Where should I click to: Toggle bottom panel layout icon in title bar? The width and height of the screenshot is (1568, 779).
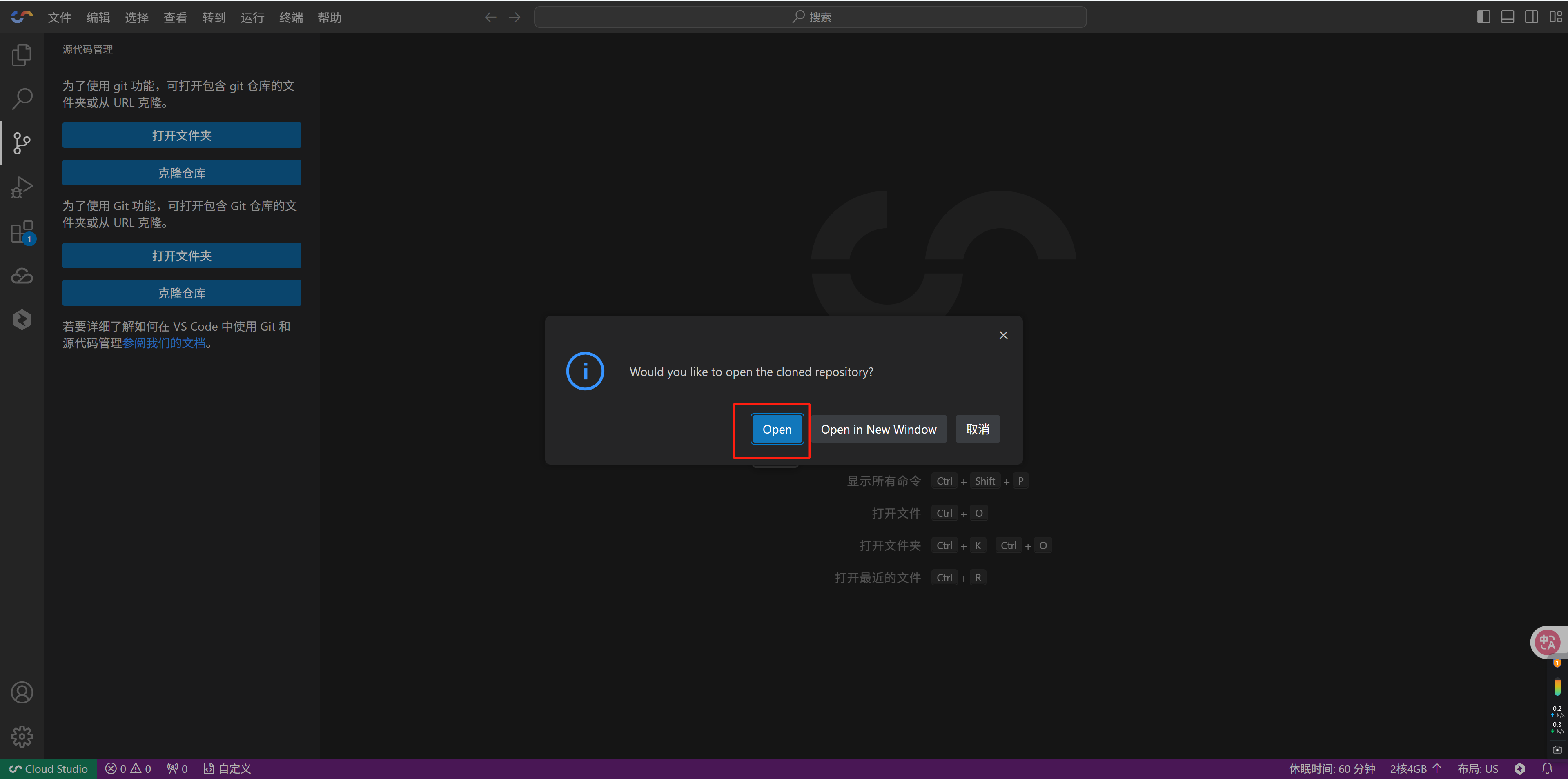coord(1507,17)
